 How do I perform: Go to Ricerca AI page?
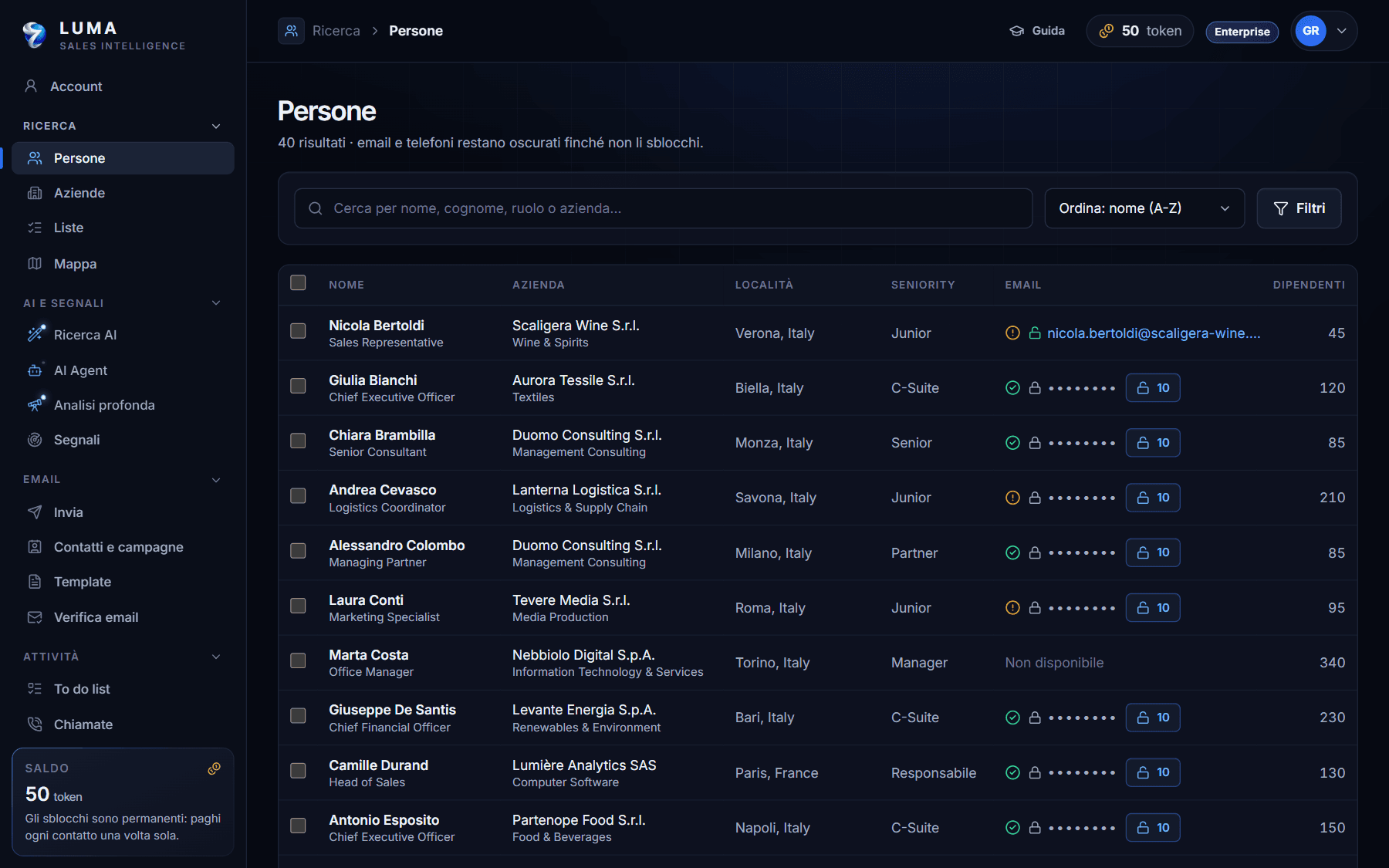tap(123, 335)
